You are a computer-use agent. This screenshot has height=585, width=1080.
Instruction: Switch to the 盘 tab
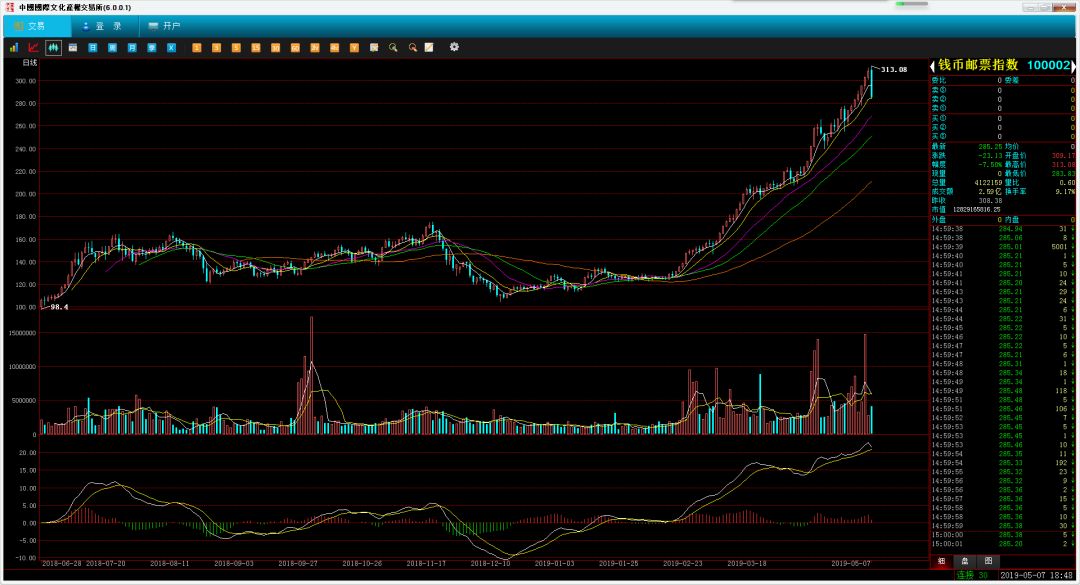coord(965,561)
